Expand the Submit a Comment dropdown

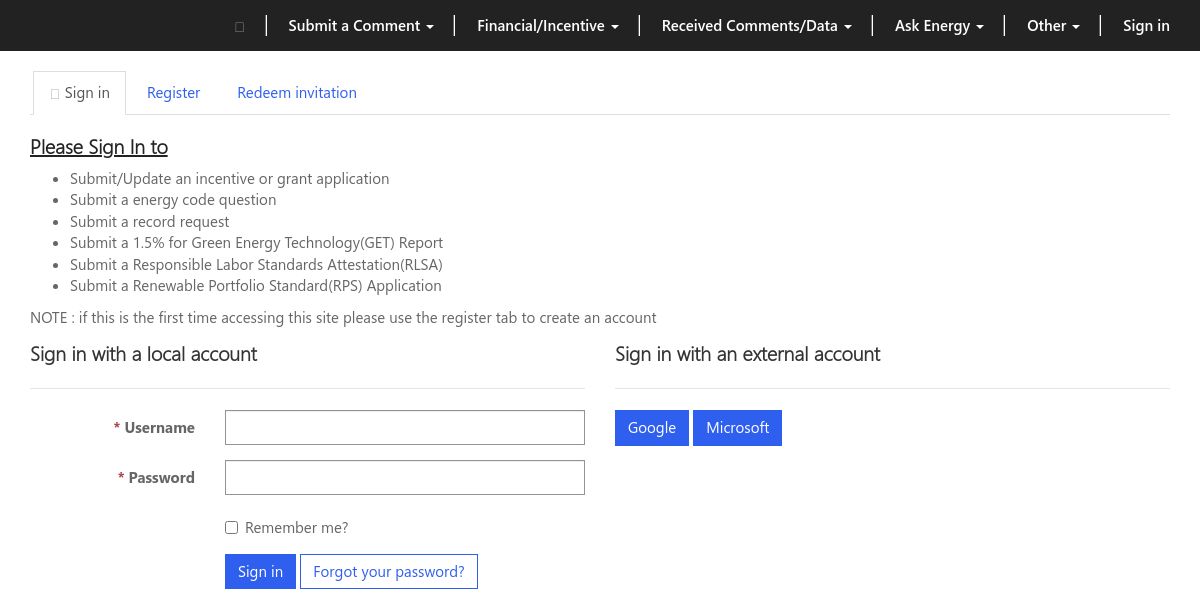[x=361, y=26]
